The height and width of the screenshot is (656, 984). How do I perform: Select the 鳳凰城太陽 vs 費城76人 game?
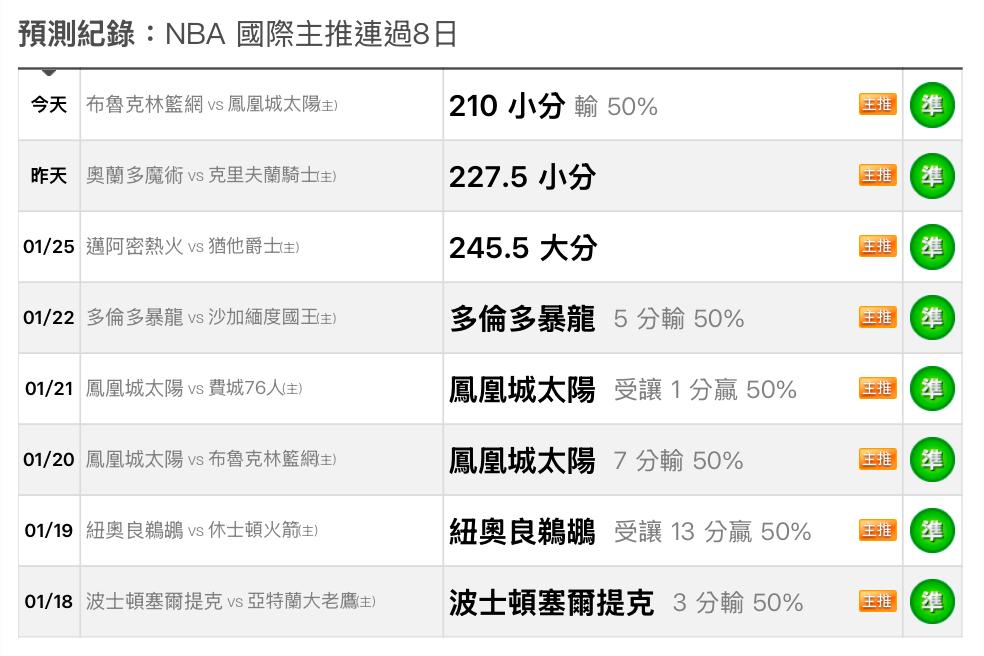click(x=193, y=389)
